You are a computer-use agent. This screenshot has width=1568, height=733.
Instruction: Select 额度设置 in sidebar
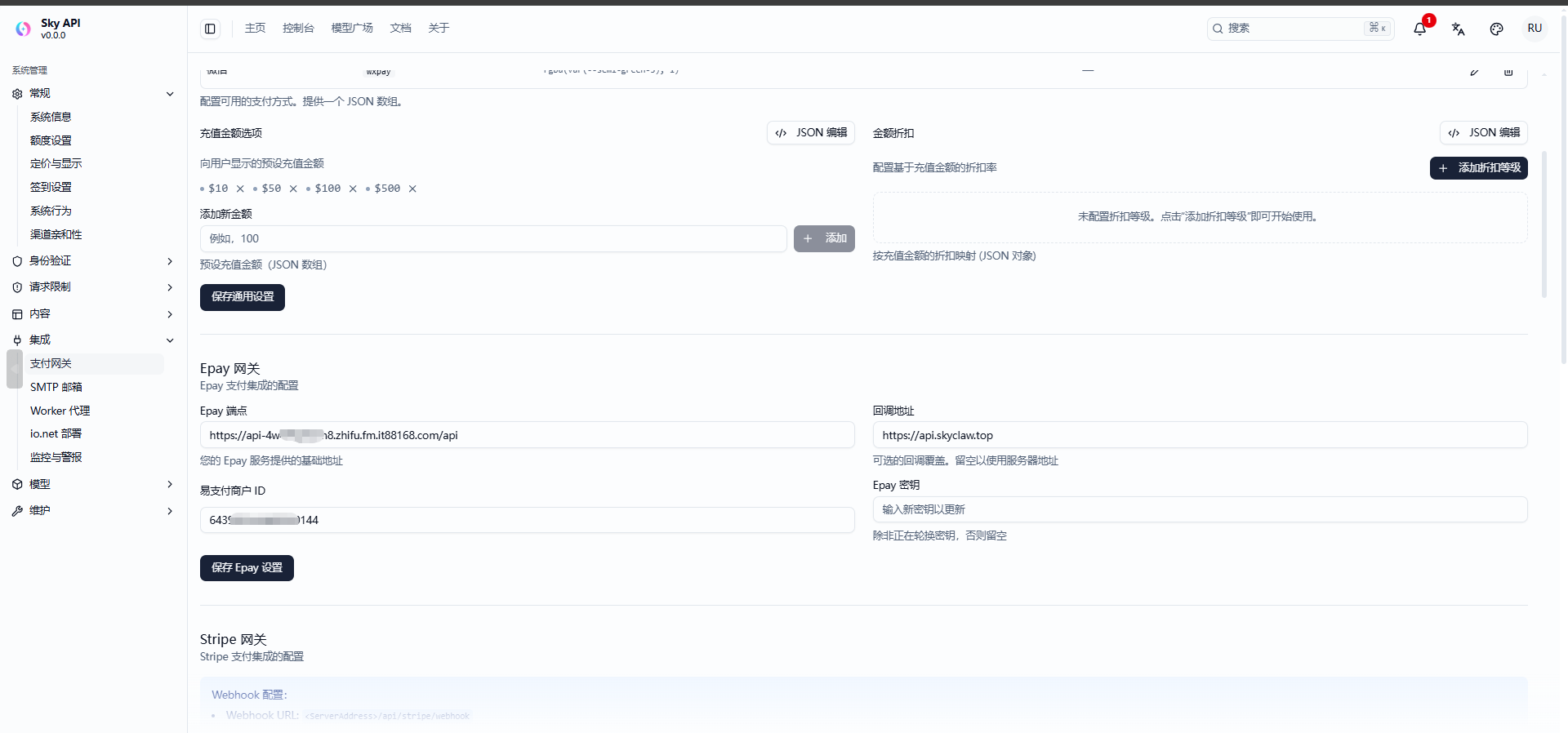(51, 140)
